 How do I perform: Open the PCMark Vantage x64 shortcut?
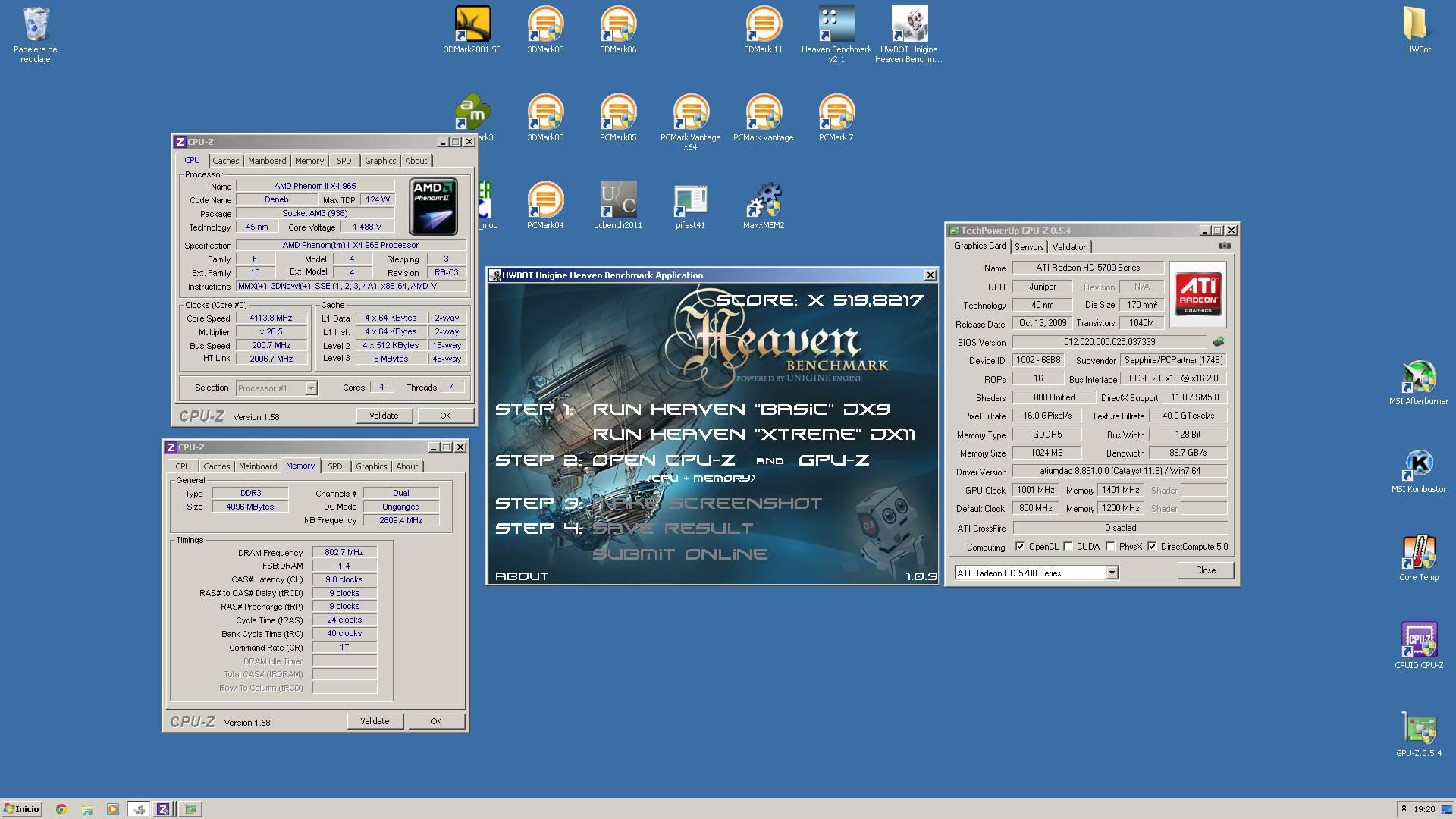(x=690, y=122)
